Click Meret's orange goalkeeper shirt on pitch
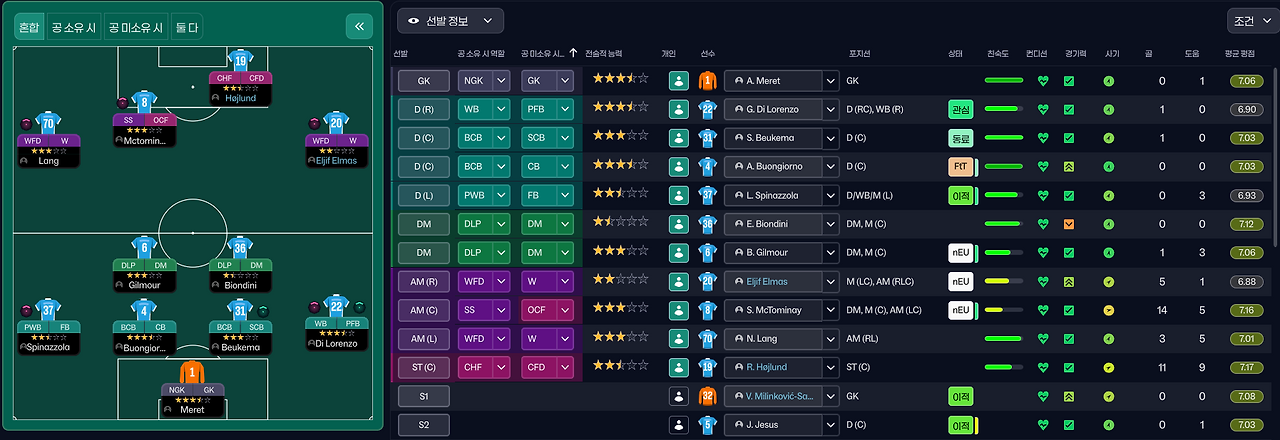1280x440 pixels. coord(192,372)
